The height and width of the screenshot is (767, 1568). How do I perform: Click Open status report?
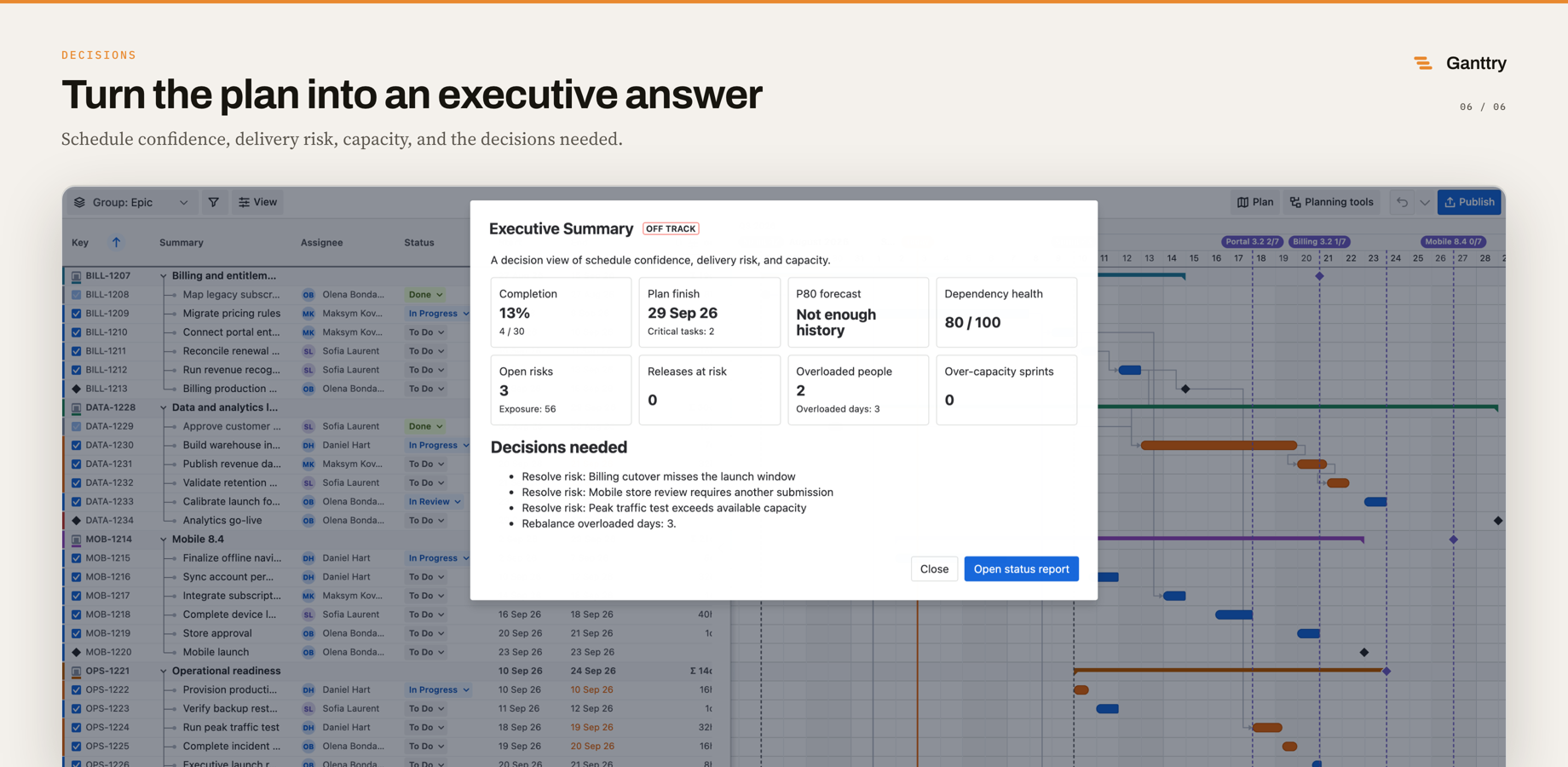[x=1021, y=569]
